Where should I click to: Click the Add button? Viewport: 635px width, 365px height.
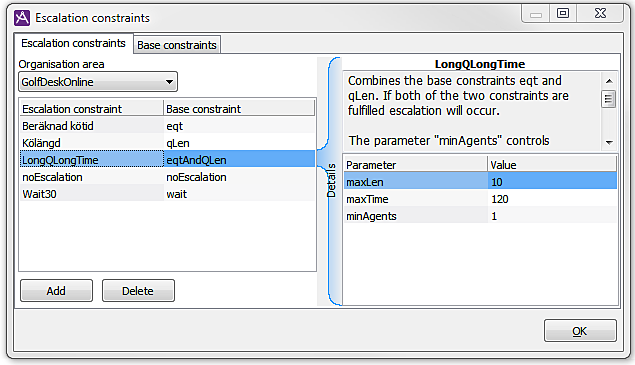[56, 291]
